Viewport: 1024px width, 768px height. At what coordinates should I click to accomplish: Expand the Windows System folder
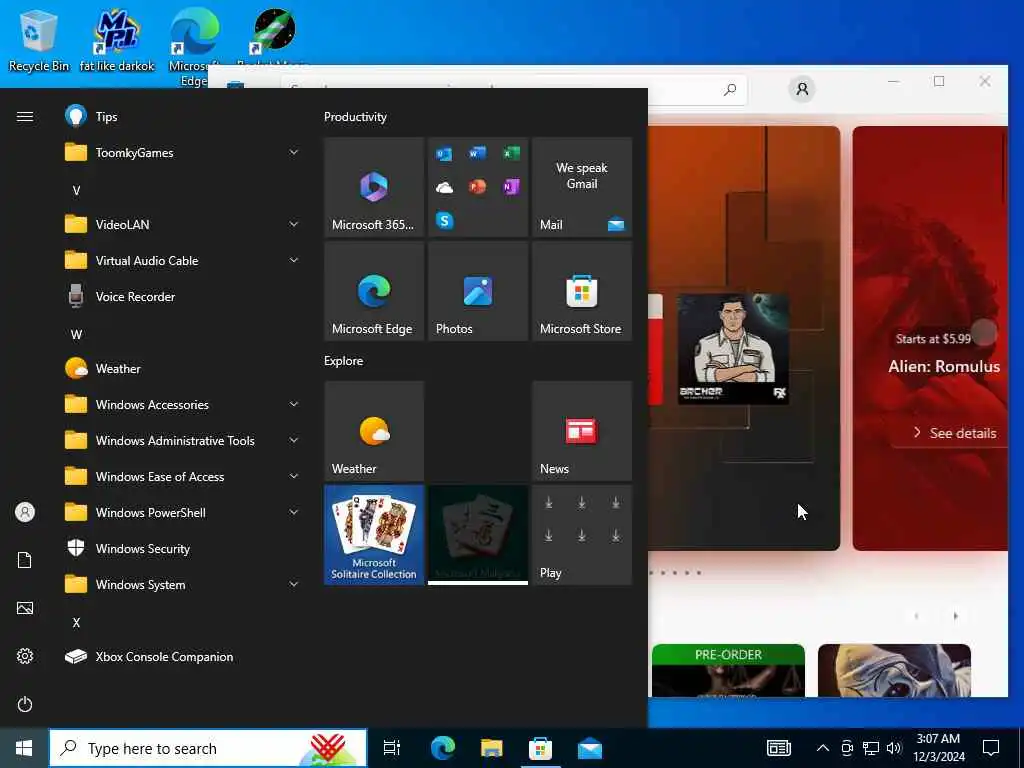pyautogui.click(x=183, y=584)
